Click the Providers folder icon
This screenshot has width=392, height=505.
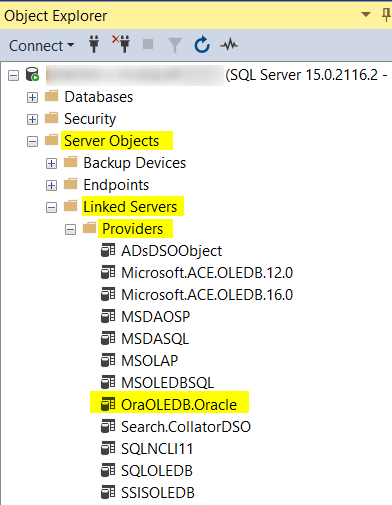tap(90, 228)
